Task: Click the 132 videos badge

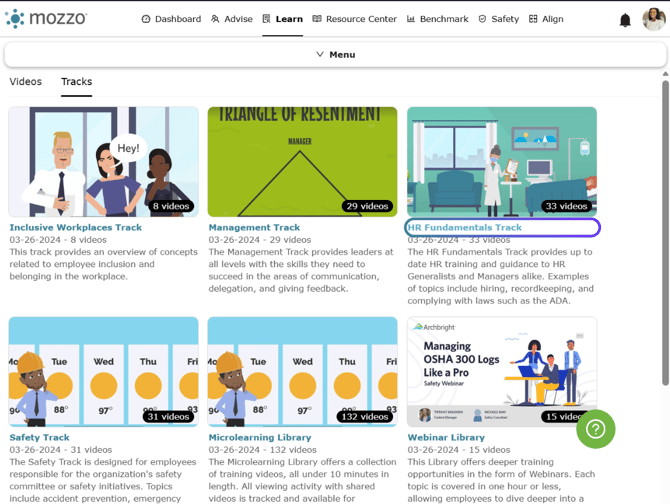Action: click(x=364, y=416)
